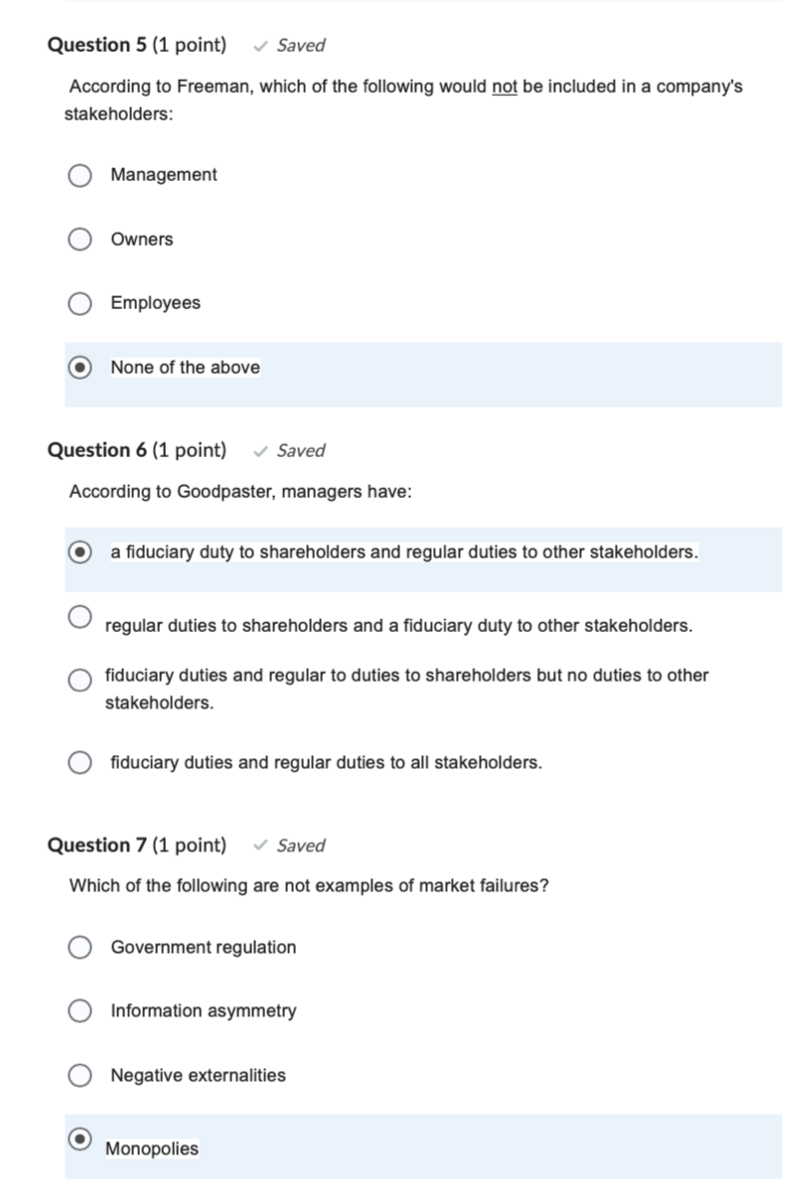Viewport: 804px width, 1196px height.
Task: Select fiduciary duties to all stakeholders
Action: [x=79, y=762]
